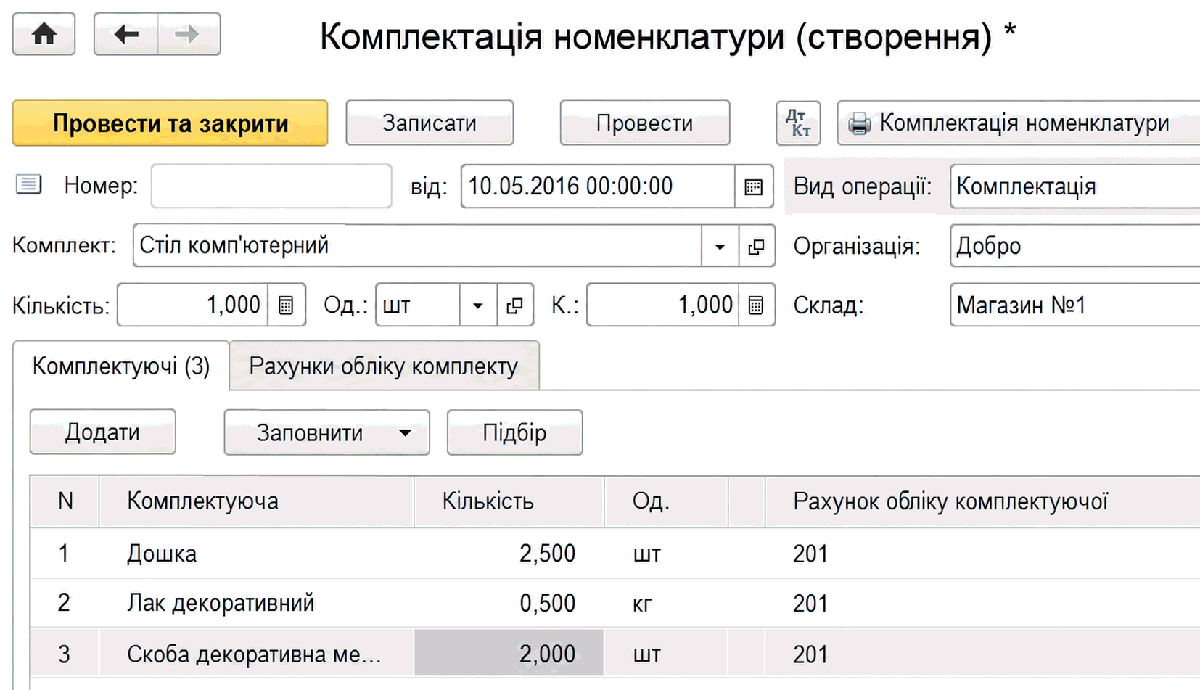
Task: Click the Комплектуюча column header
Action: pyautogui.click(x=256, y=501)
